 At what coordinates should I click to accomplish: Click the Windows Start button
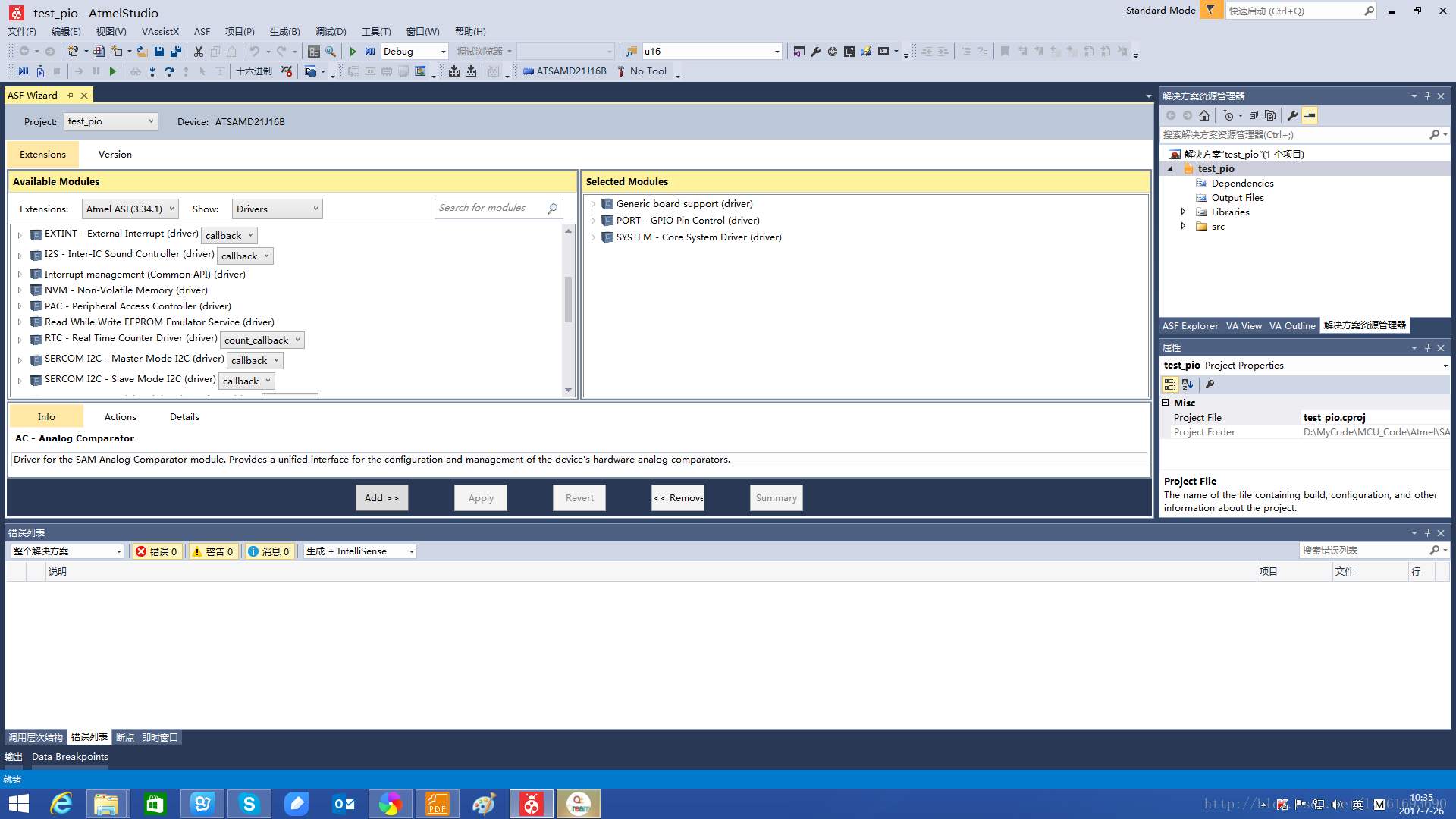tap(18, 804)
